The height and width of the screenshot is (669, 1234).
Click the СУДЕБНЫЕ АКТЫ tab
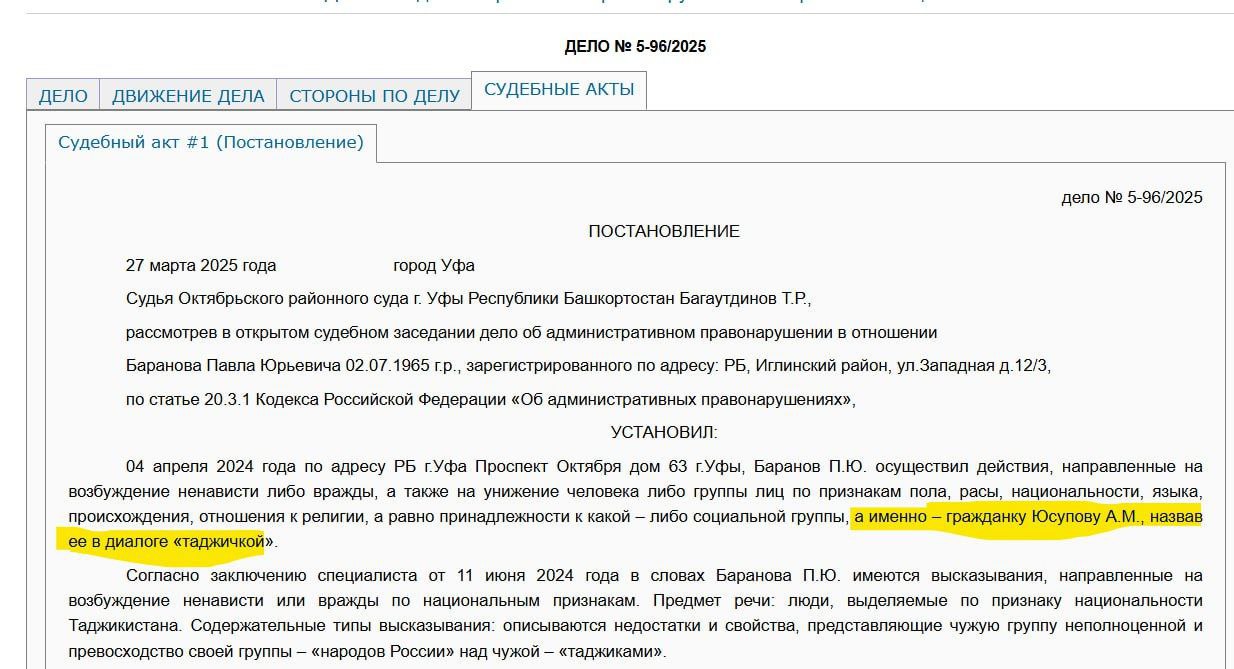[x=559, y=89]
